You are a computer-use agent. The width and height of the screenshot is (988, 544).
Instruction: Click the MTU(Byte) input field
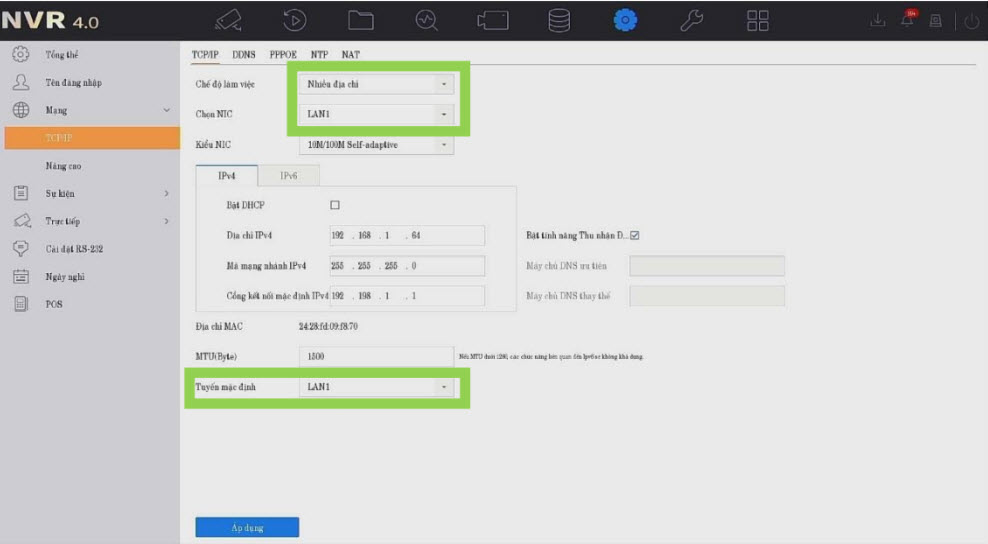(x=376, y=356)
